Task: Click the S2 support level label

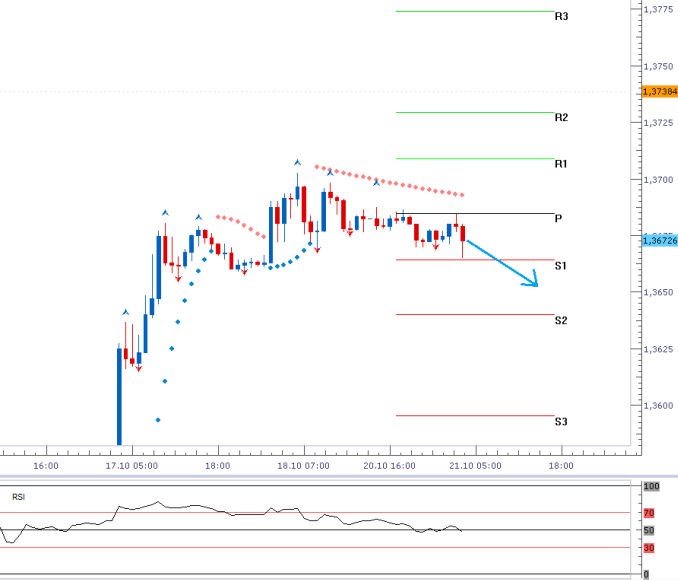Action: point(560,320)
